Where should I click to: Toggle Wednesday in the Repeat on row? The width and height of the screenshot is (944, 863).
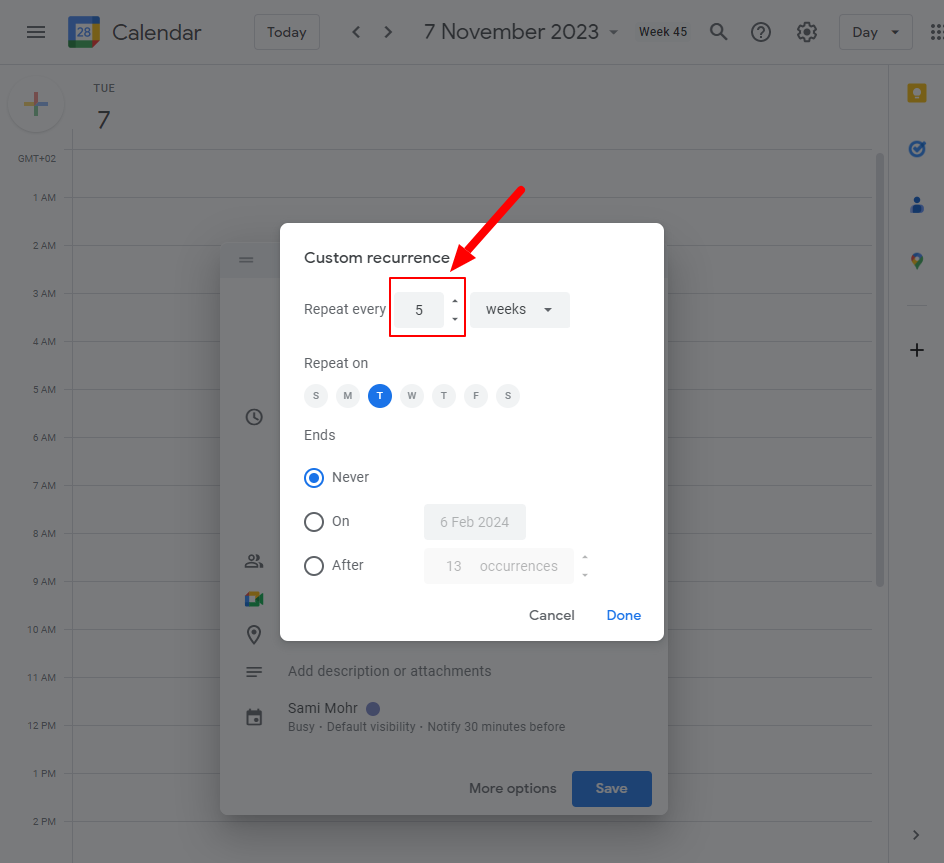click(412, 396)
